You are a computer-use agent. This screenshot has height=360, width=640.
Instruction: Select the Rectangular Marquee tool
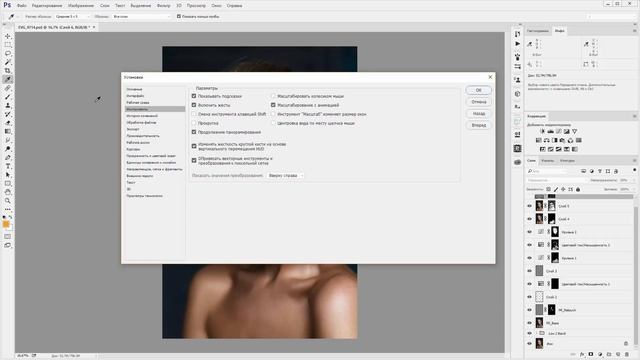coord(8,45)
